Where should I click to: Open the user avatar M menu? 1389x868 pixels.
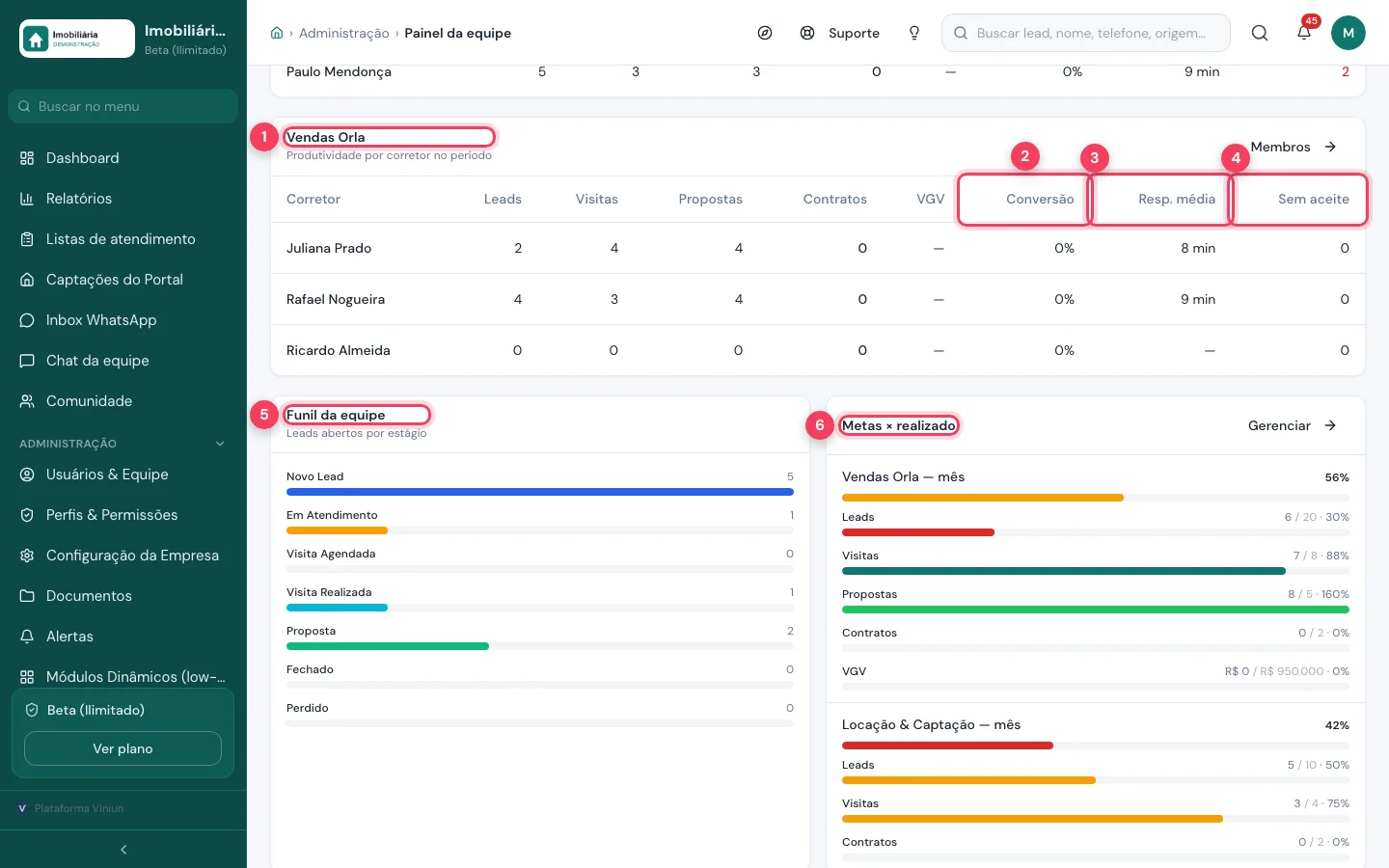[1348, 33]
